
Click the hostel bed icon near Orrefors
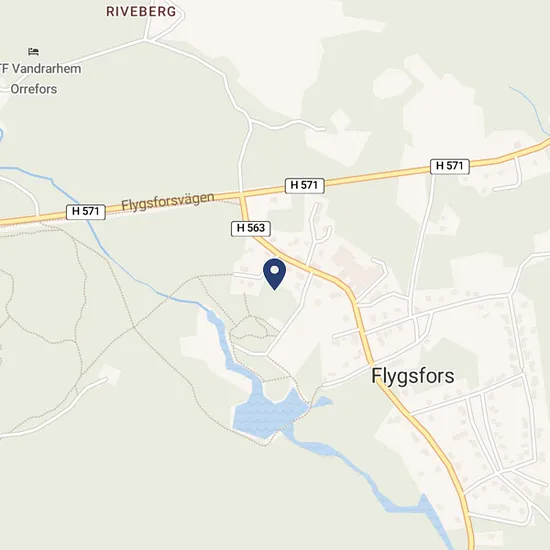point(33,52)
